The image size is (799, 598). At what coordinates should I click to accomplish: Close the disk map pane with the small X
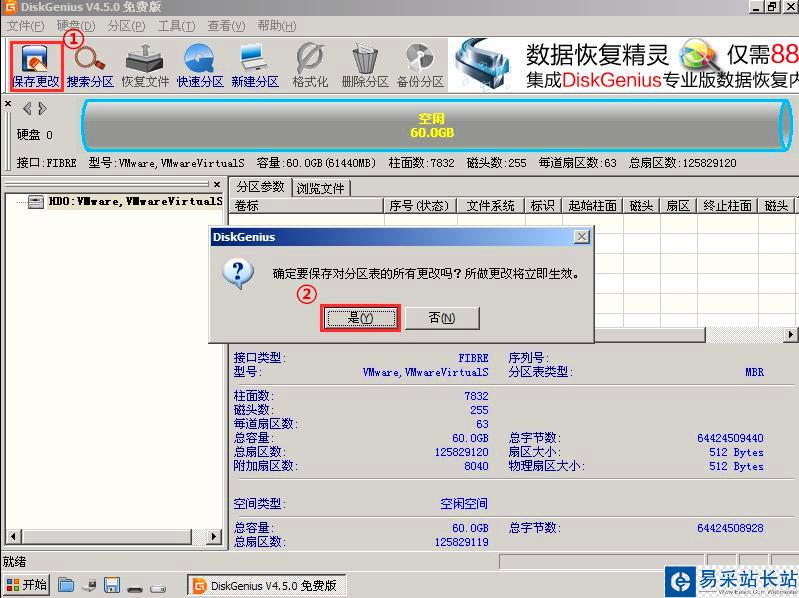click(8, 103)
